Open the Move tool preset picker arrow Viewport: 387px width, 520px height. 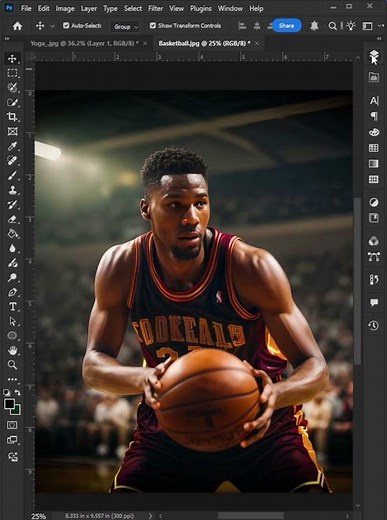[52, 26]
